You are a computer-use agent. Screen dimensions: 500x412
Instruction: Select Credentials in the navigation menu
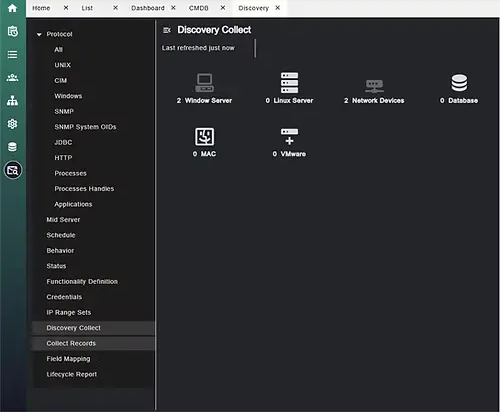[x=64, y=297]
